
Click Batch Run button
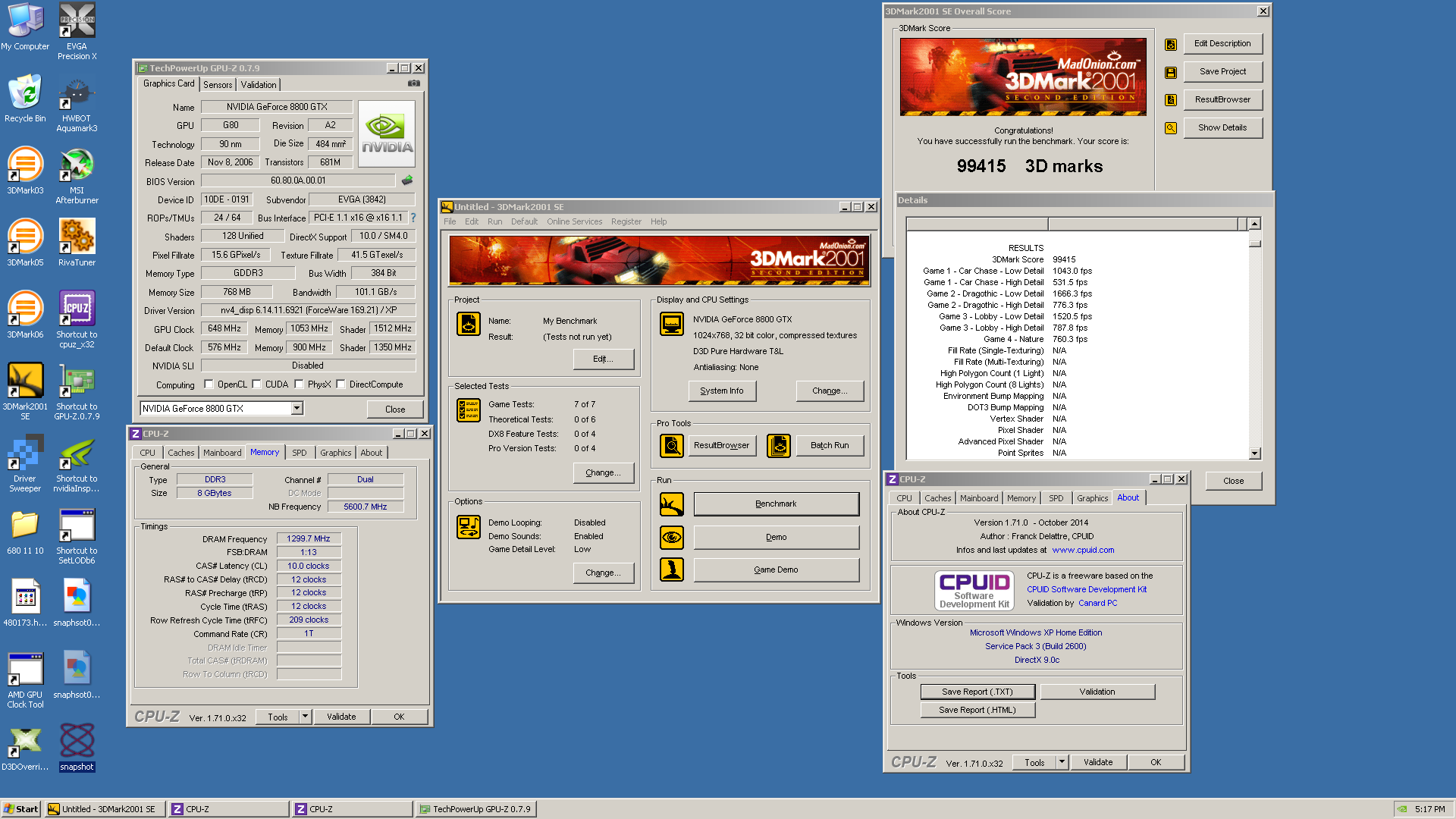[x=830, y=446]
